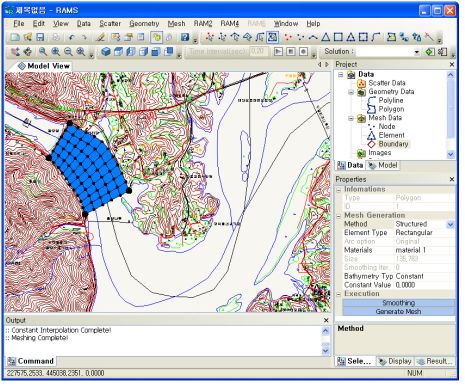Image resolution: width=465 pixels, height=386 pixels.
Task: Close the Properties panel
Action: pos(452,179)
